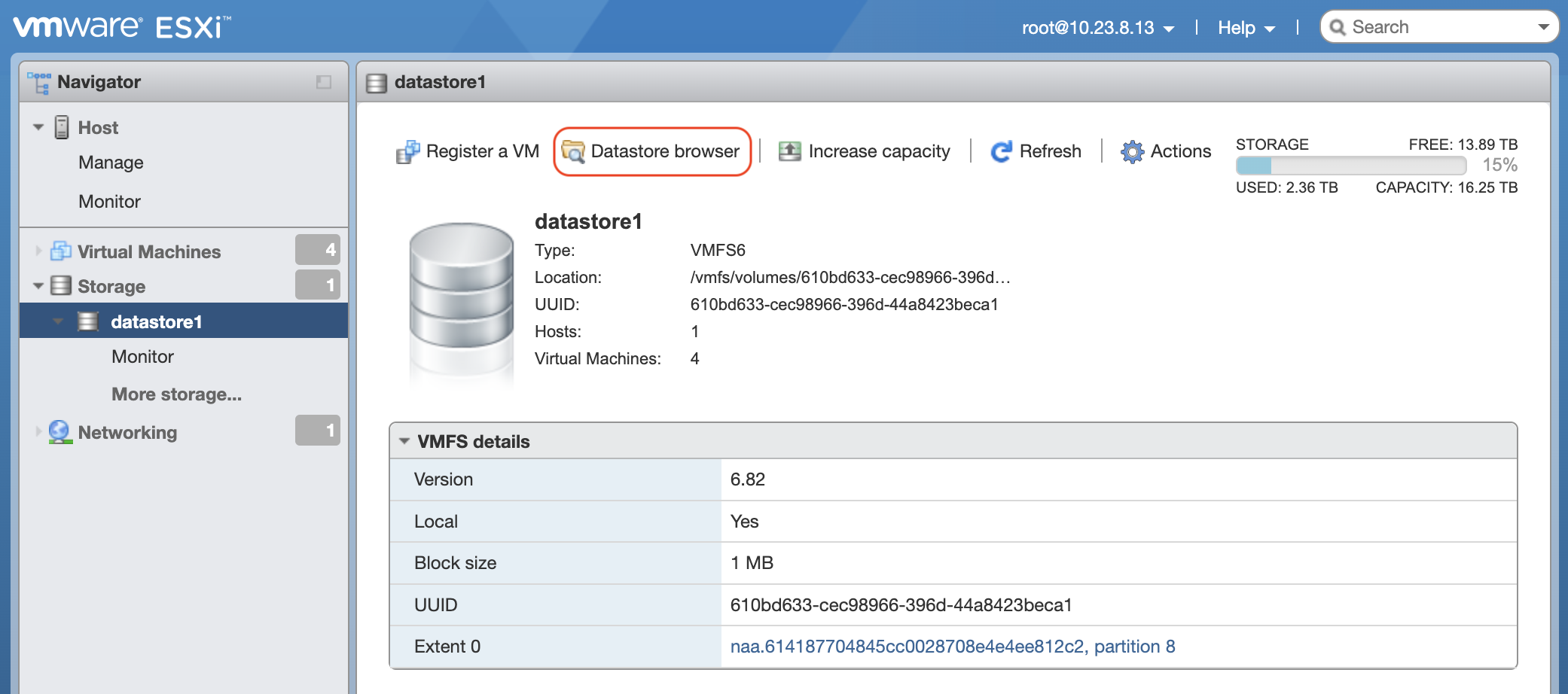
Task: Expand the Virtual Machines tree node
Action: point(38,251)
